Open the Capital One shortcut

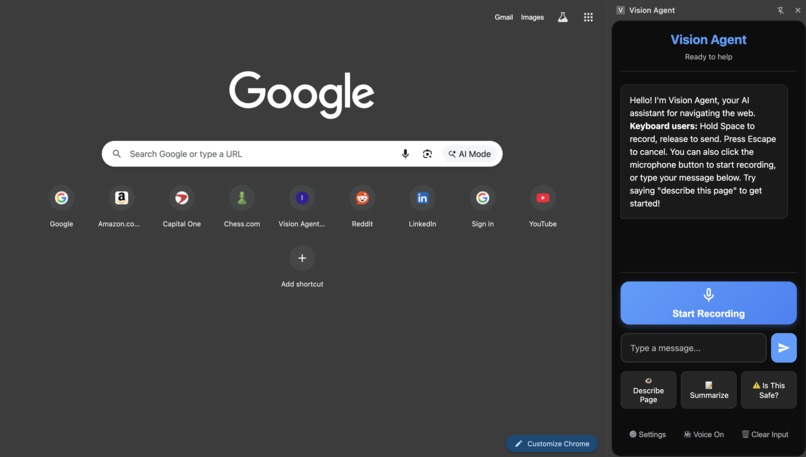(181, 207)
